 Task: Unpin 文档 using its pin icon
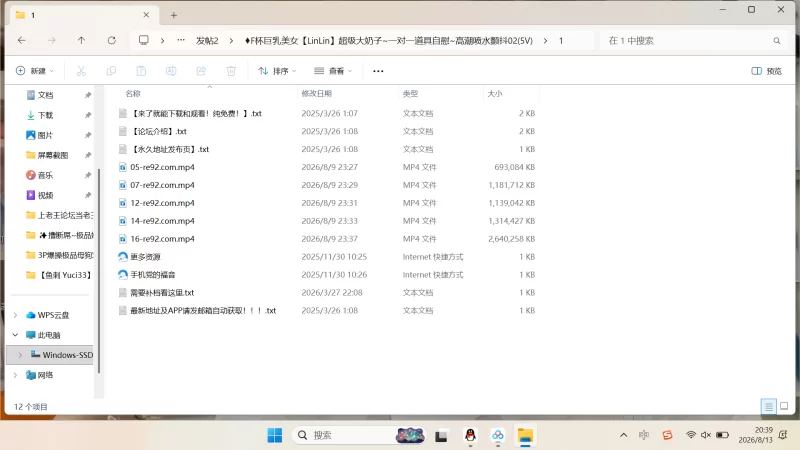pyautogui.click(x=88, y=95)
